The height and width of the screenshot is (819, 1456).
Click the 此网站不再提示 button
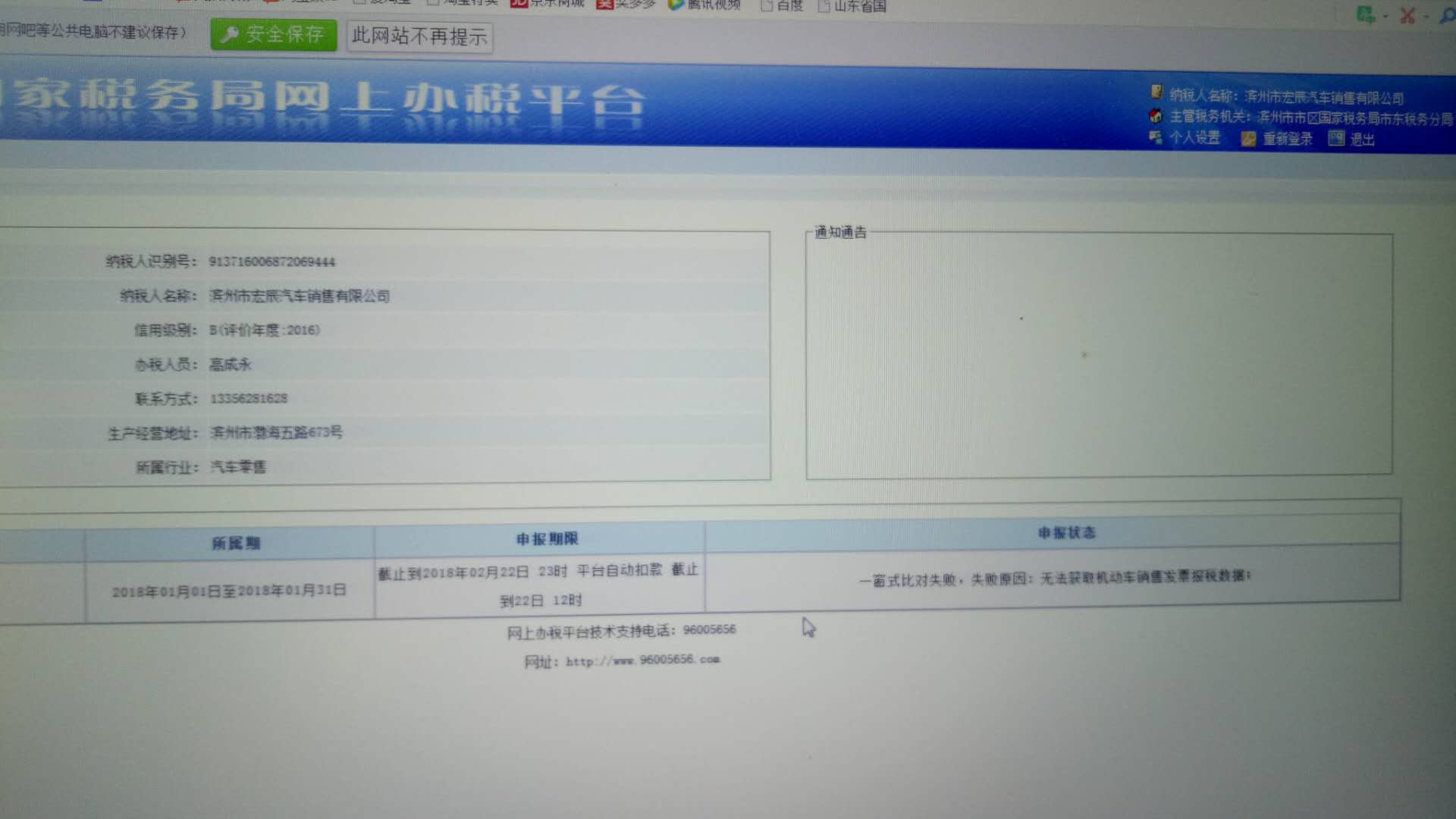[x=419, y=36]
